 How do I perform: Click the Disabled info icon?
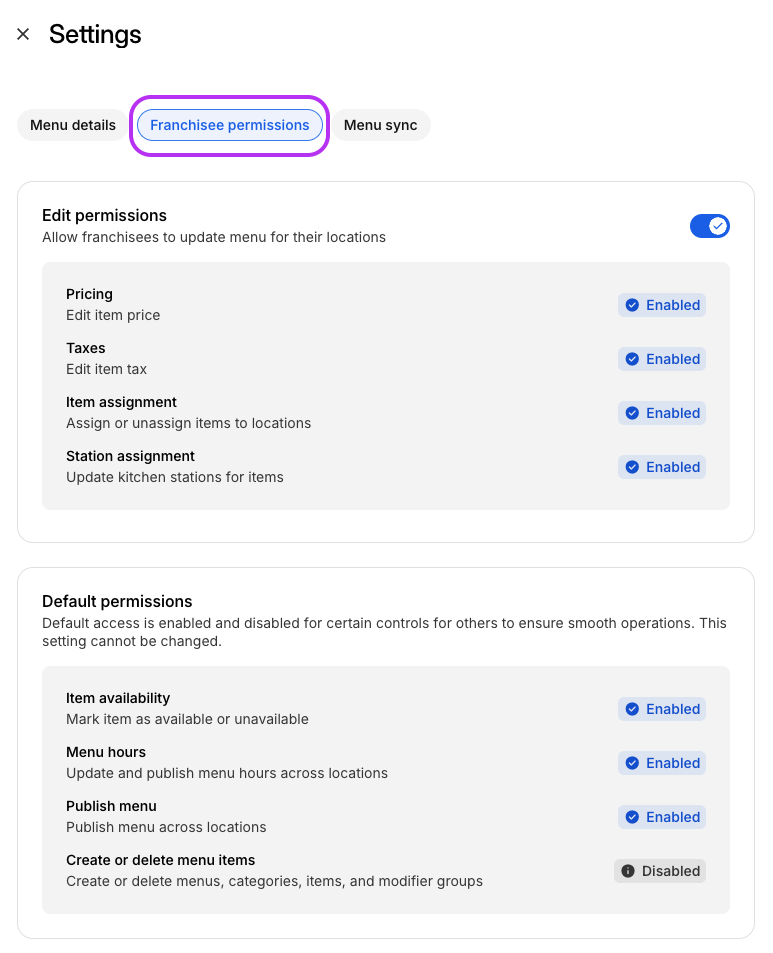(628, 871)
